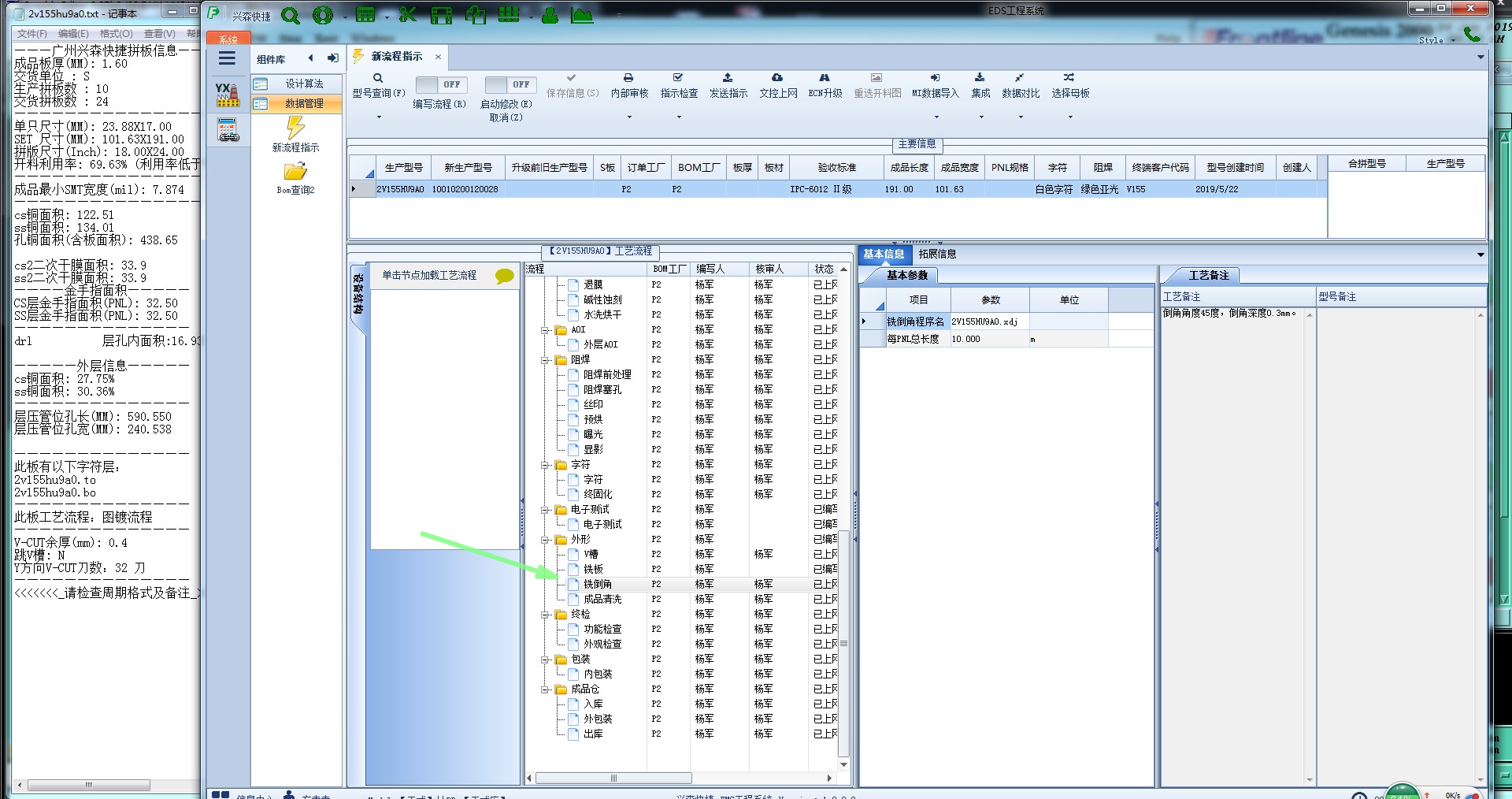This screenshot has width=1512, height=799.
Task: Pin the 组件库 panel with arrow icon
Action: click(332, 58)
